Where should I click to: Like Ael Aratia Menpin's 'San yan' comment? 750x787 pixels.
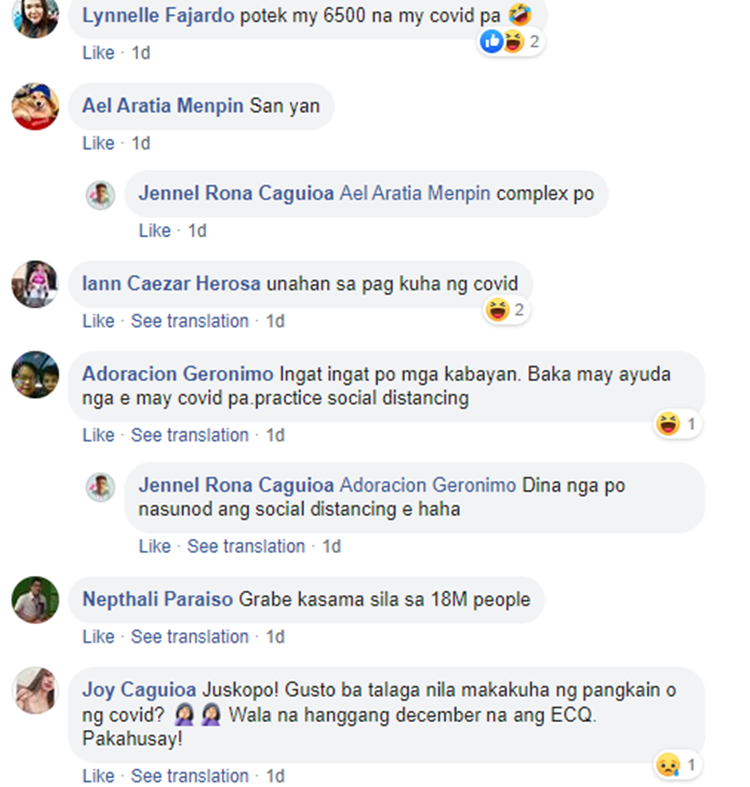98,143
